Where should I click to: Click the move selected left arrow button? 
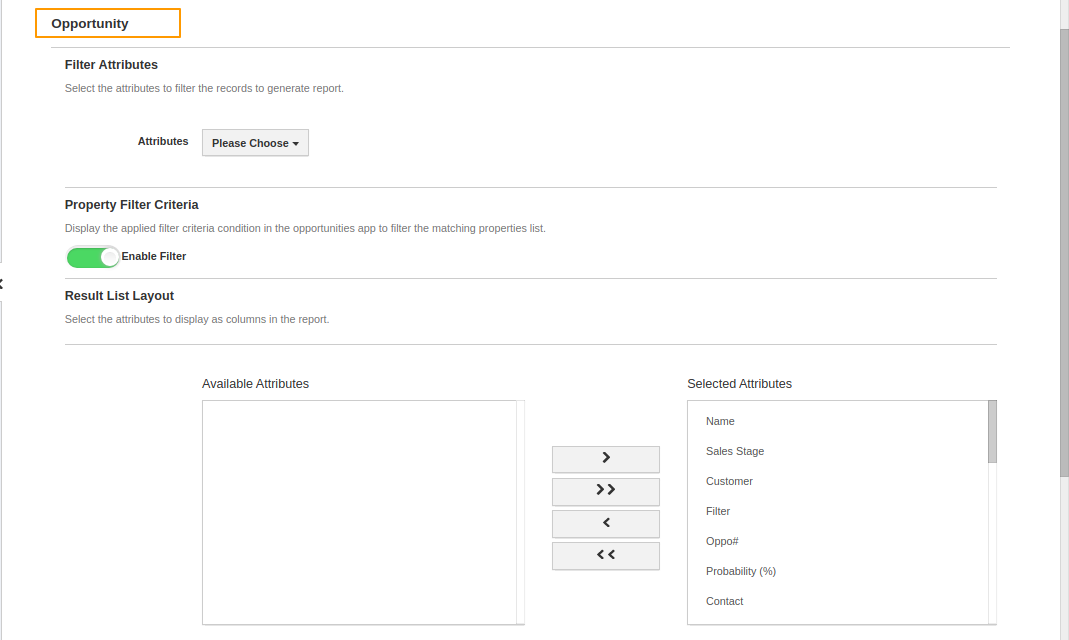click(x=605, y=523)
